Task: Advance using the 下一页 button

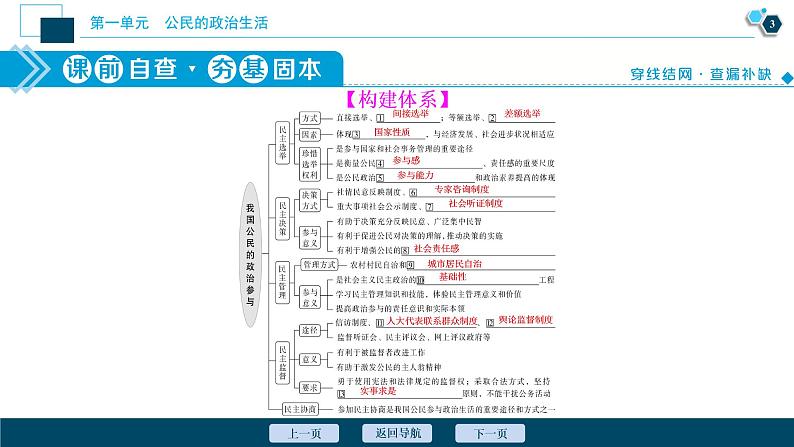Action: (490, 433)
